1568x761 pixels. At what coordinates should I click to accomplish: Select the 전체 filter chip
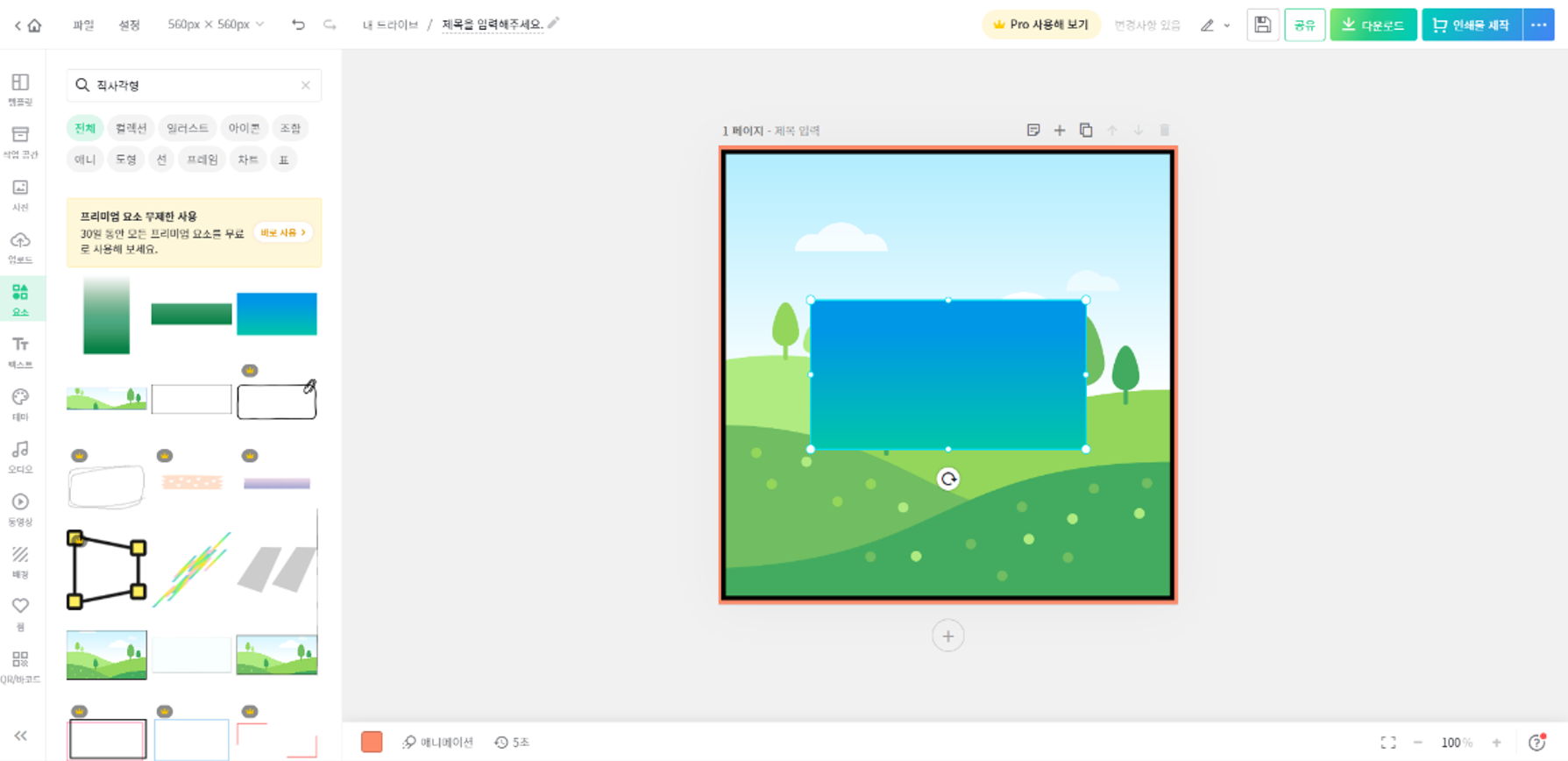tap(85, 128)
